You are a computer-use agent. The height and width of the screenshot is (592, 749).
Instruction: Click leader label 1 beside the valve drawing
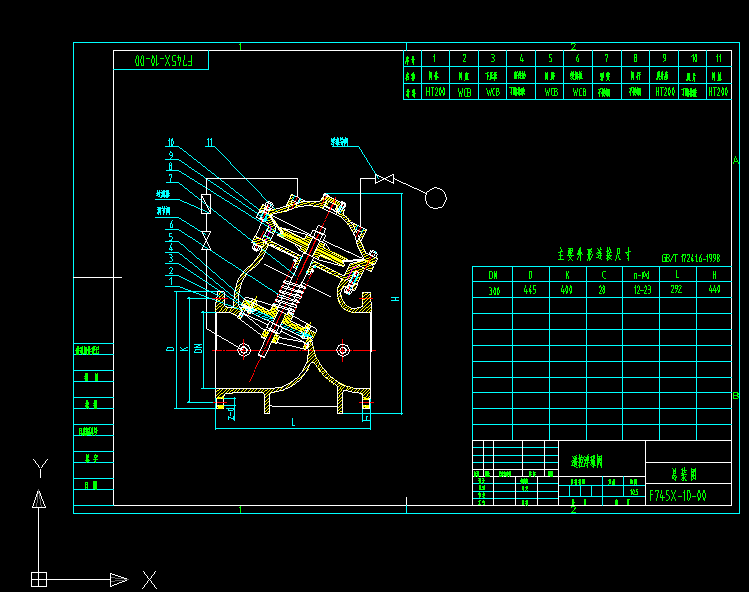coord(171,281)
